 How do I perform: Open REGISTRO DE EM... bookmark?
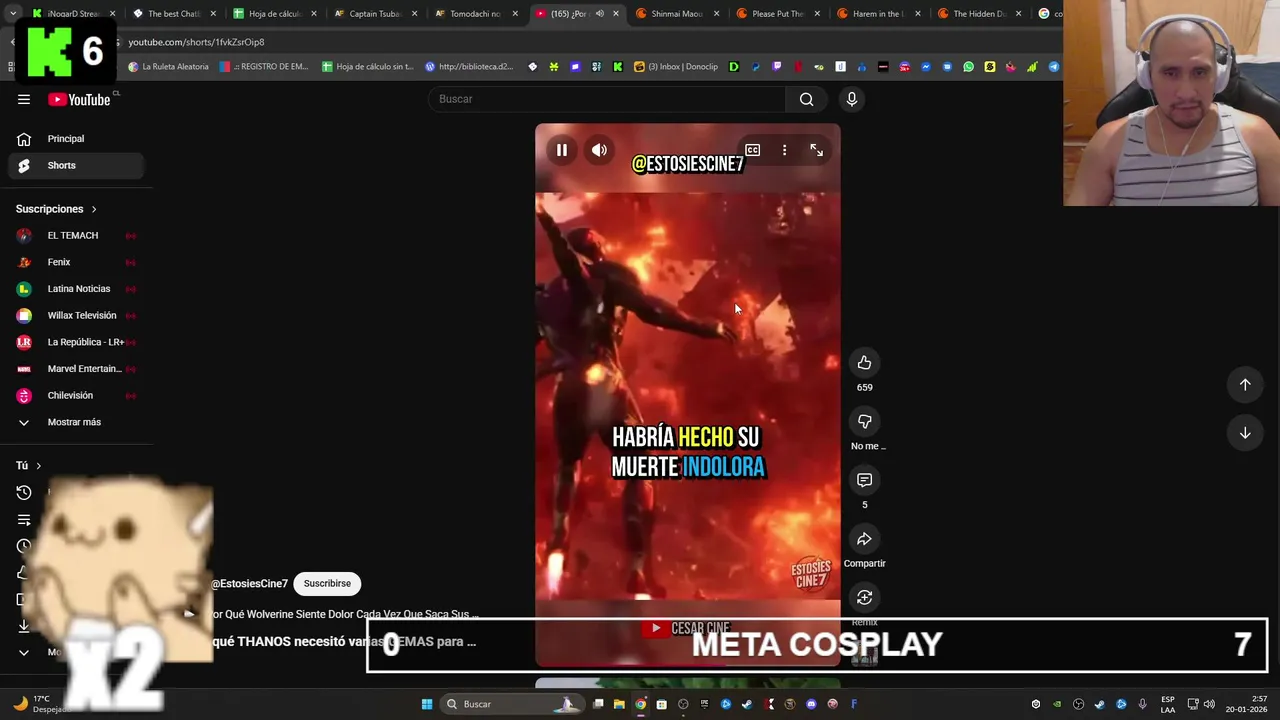[x=264, y=67]
